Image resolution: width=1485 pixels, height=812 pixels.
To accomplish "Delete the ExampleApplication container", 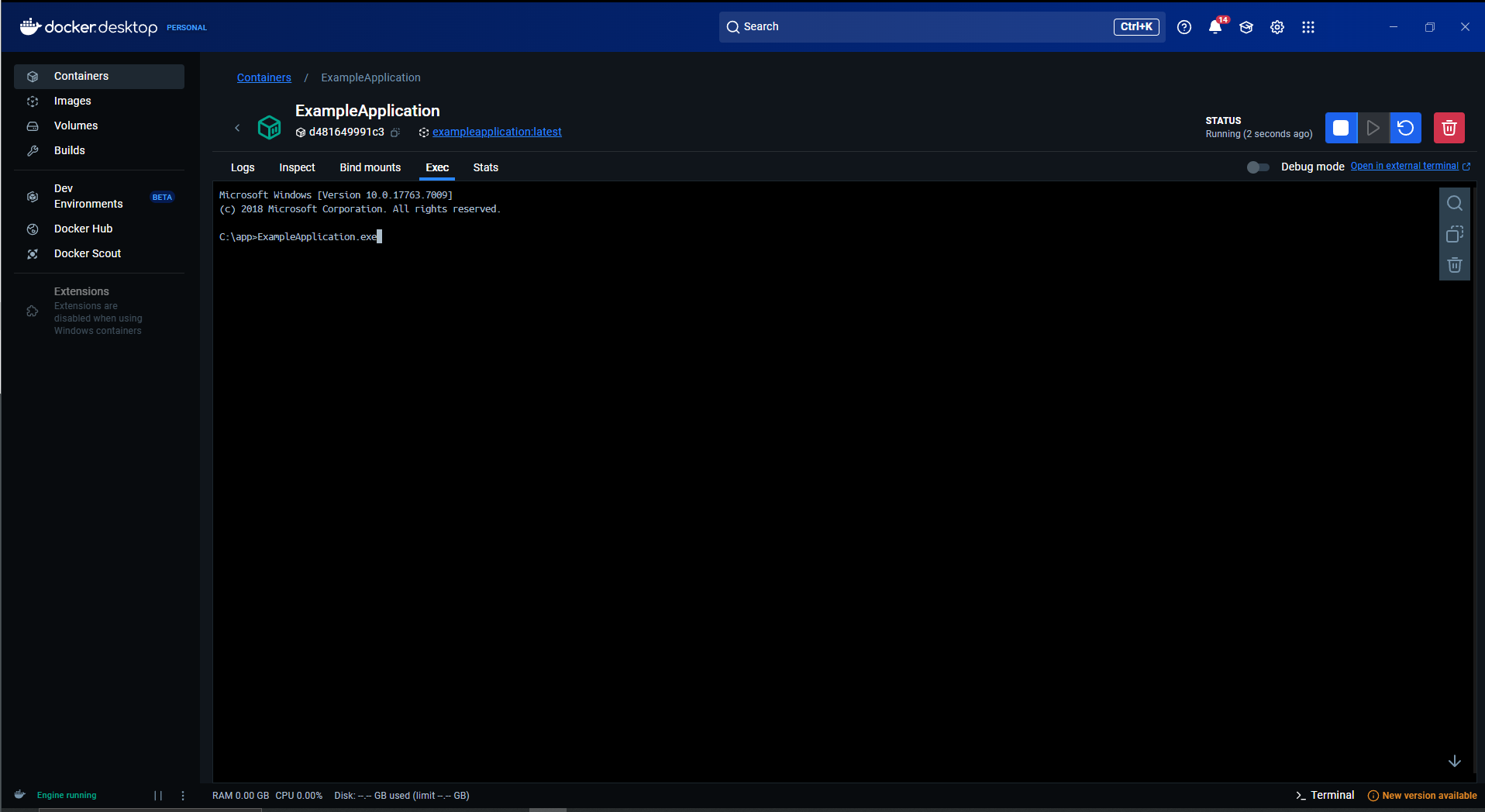I will point(1449,128).
